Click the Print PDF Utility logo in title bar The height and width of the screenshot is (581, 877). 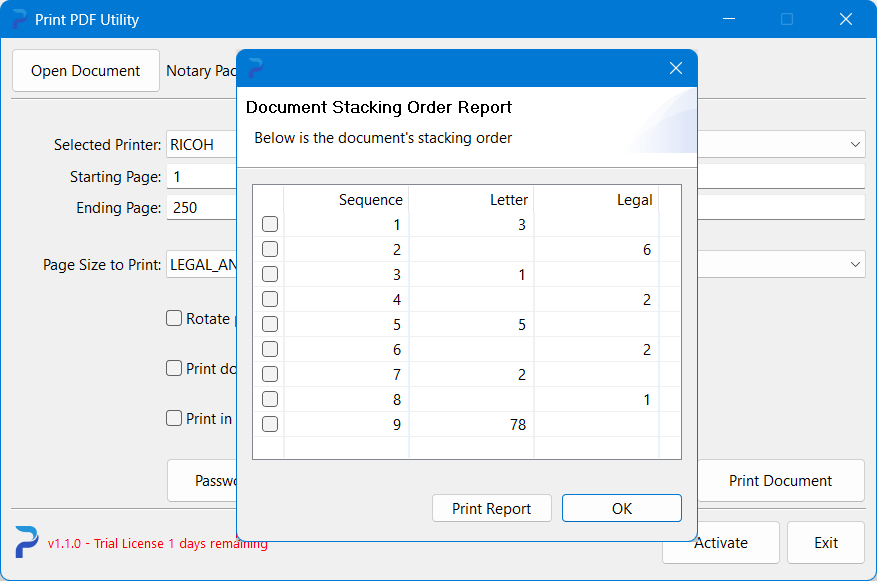(x=19, y=20)
